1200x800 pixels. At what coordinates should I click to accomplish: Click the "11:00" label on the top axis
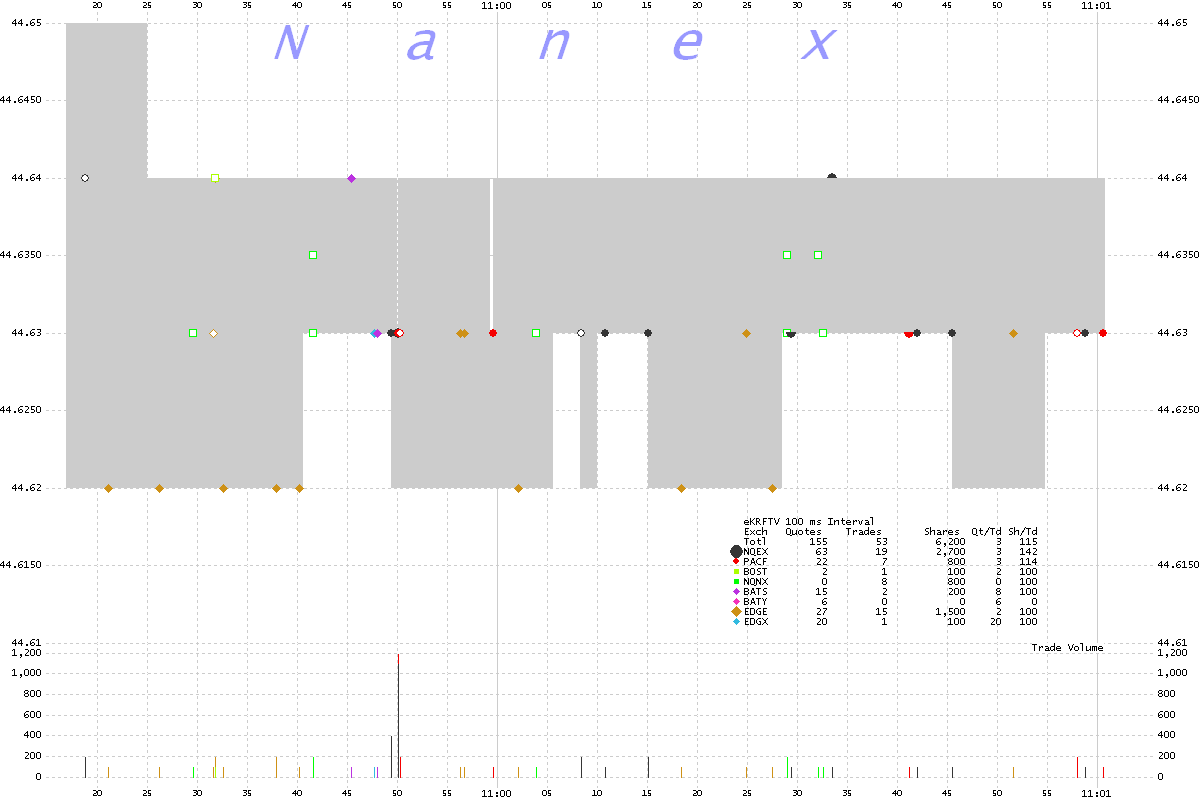click(497, 6)
